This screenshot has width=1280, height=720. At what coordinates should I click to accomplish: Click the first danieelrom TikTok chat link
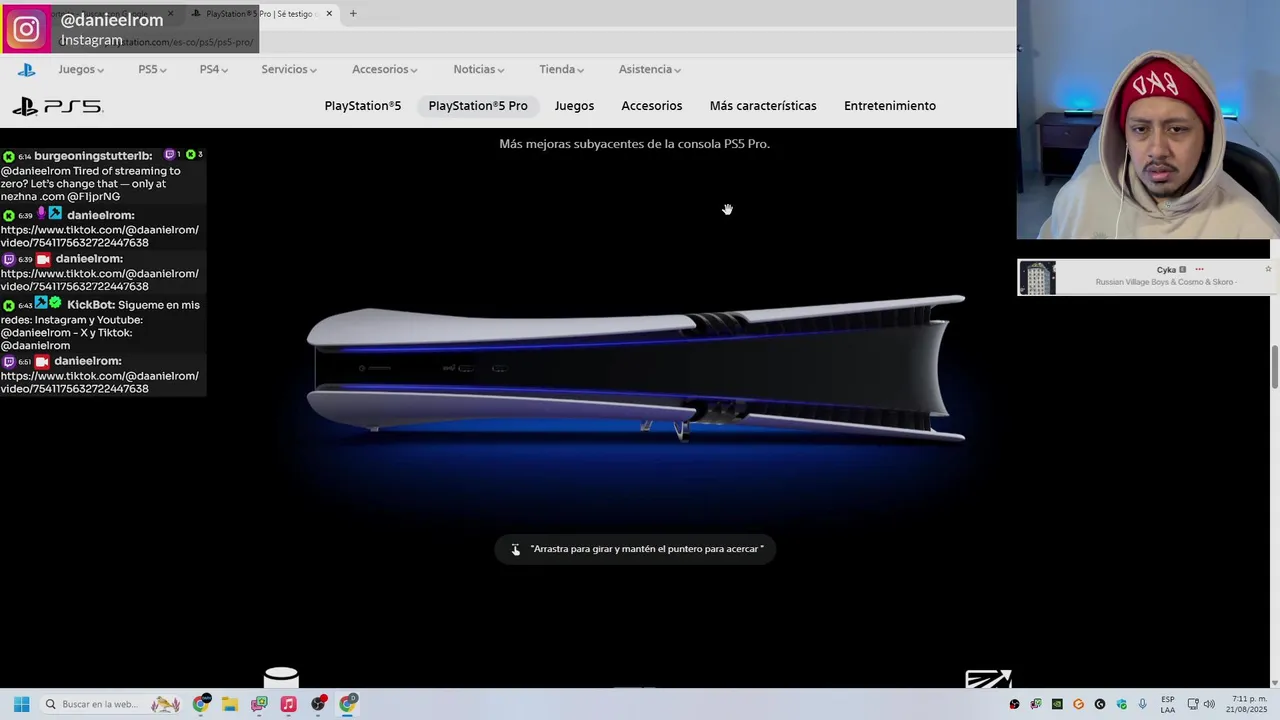tap(100, 236)
